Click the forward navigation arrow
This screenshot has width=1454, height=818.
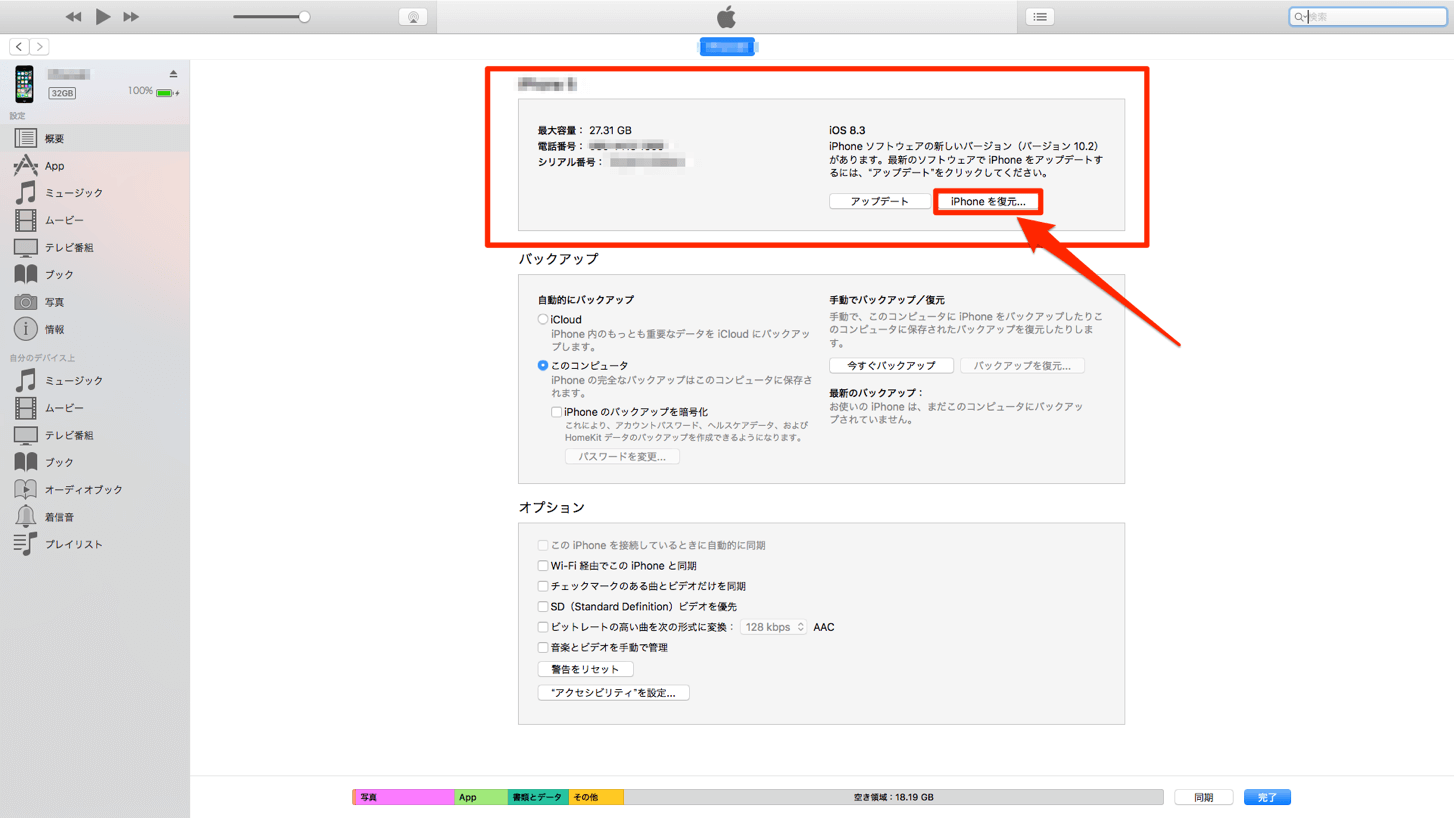(x=39, y=46)
